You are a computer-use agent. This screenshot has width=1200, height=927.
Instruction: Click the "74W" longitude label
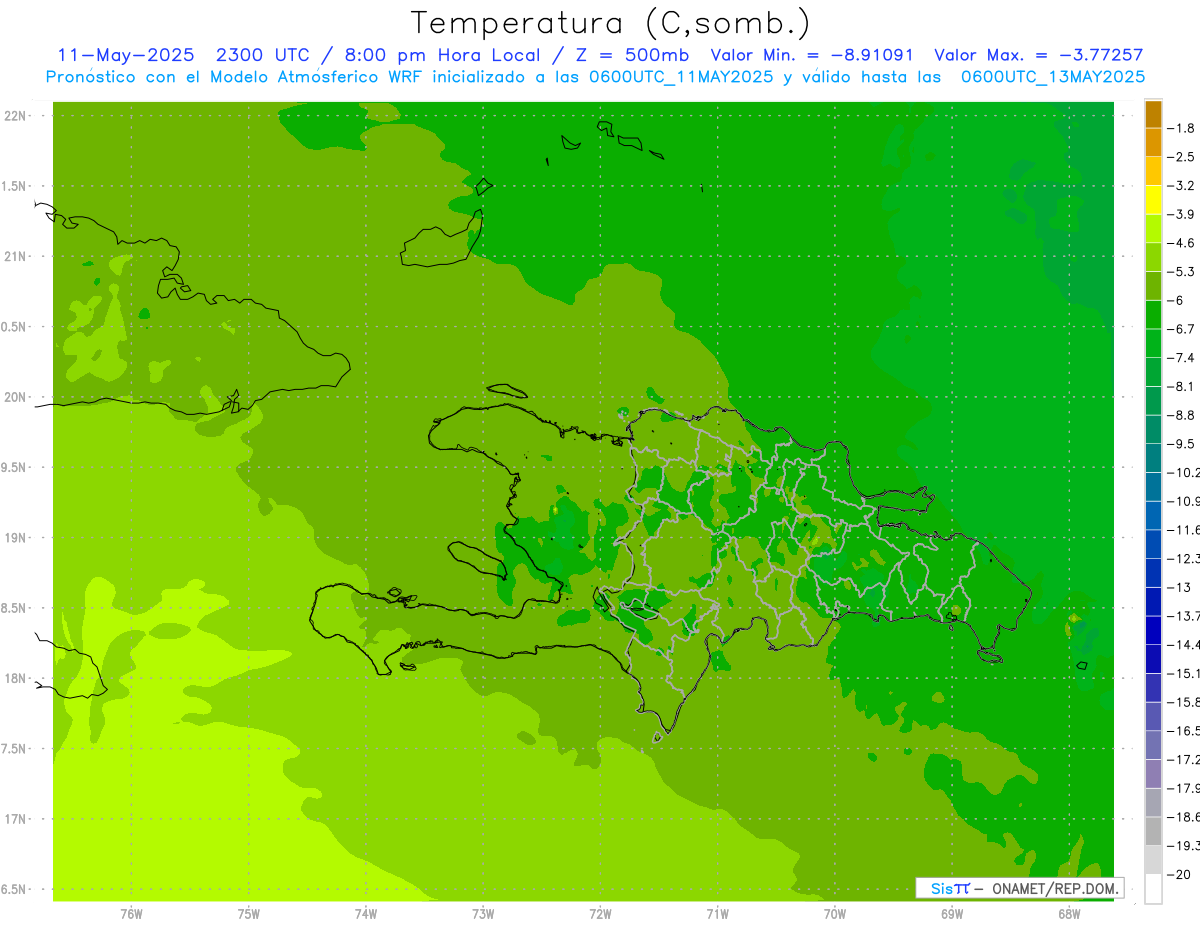coord(366,913)
